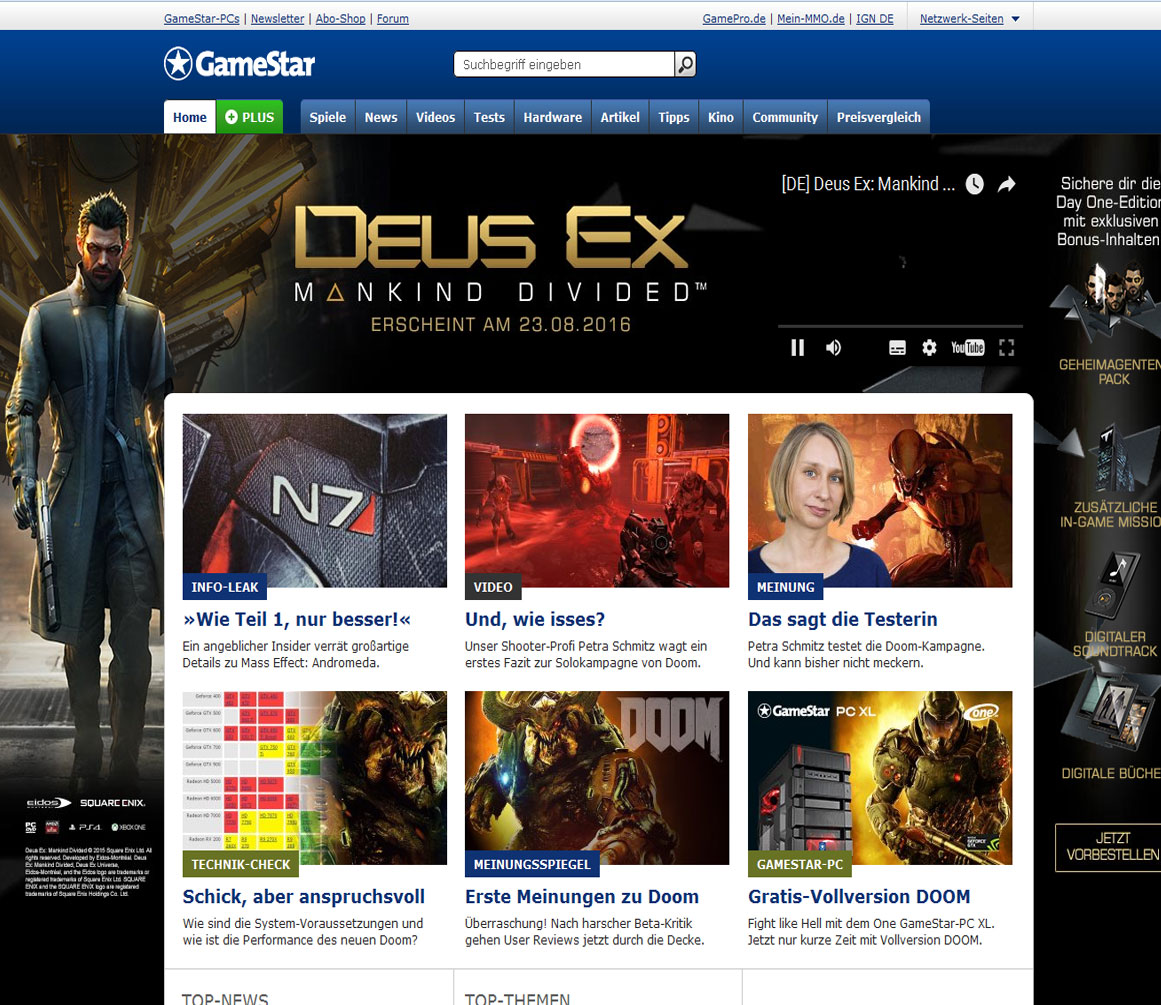The width and height of the screenshot is (1161, 1005).
Task: Go to the Community section
Action: pos(785,117)
